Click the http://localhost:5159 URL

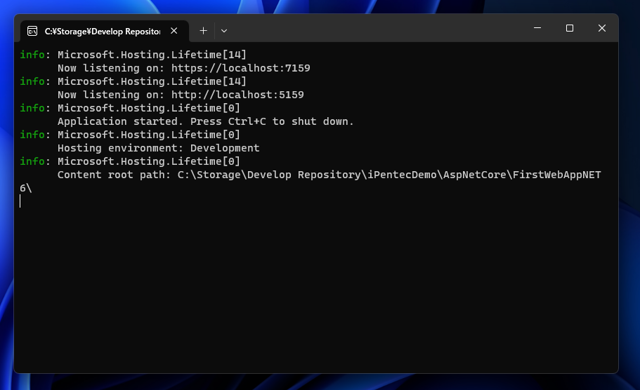click(x=237, y=95)
